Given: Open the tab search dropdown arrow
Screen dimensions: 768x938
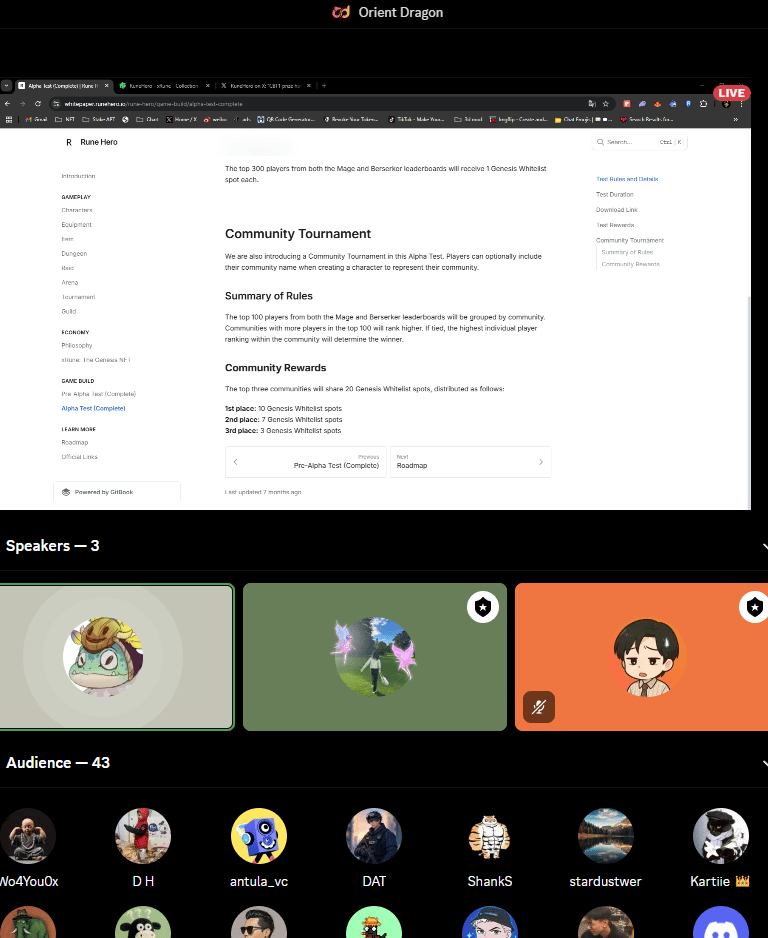Looking at the screenshot, I should [6, 86].
